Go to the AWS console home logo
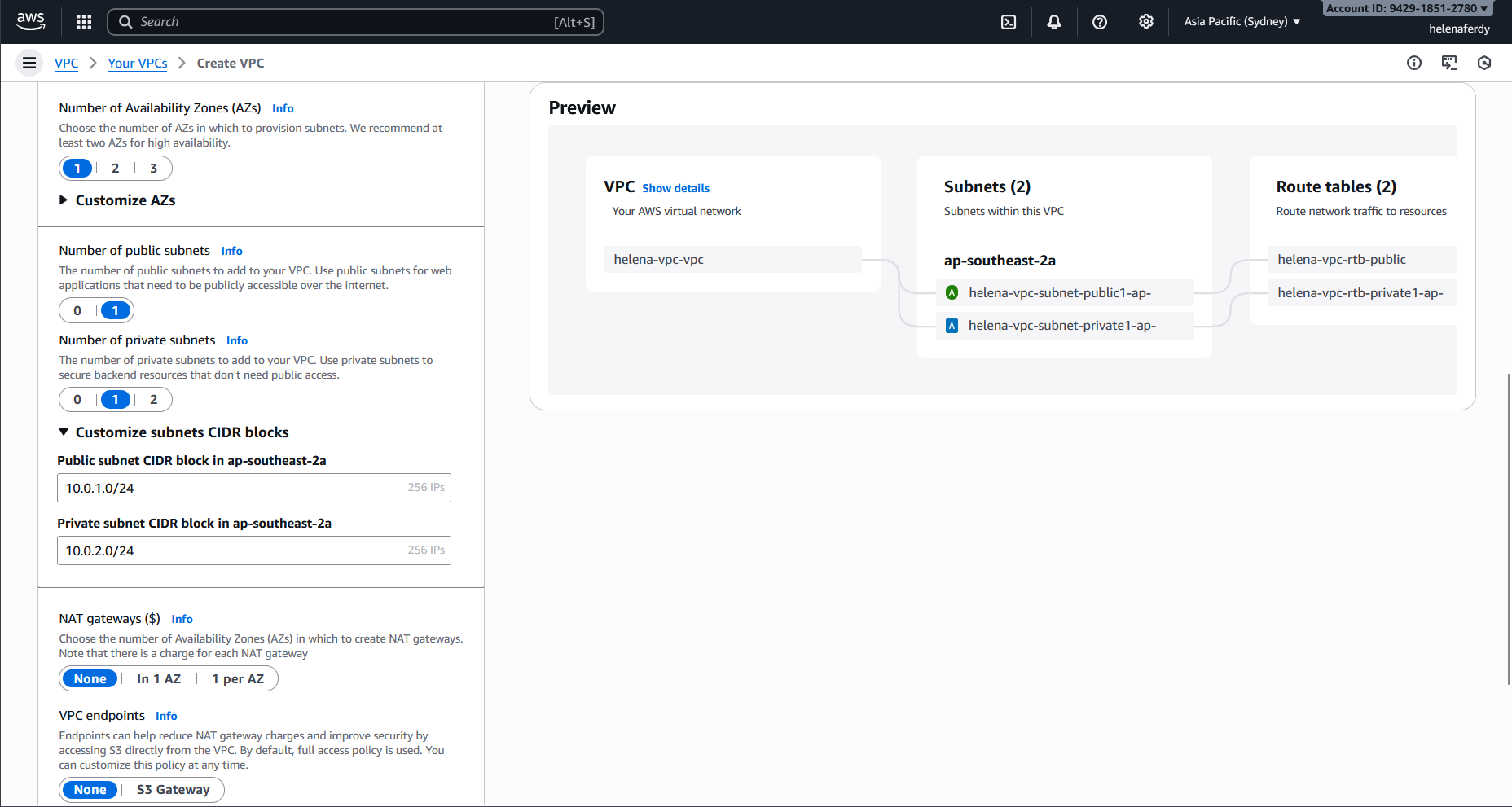This screenshot has width=1512, height=807. pos(31,22)
